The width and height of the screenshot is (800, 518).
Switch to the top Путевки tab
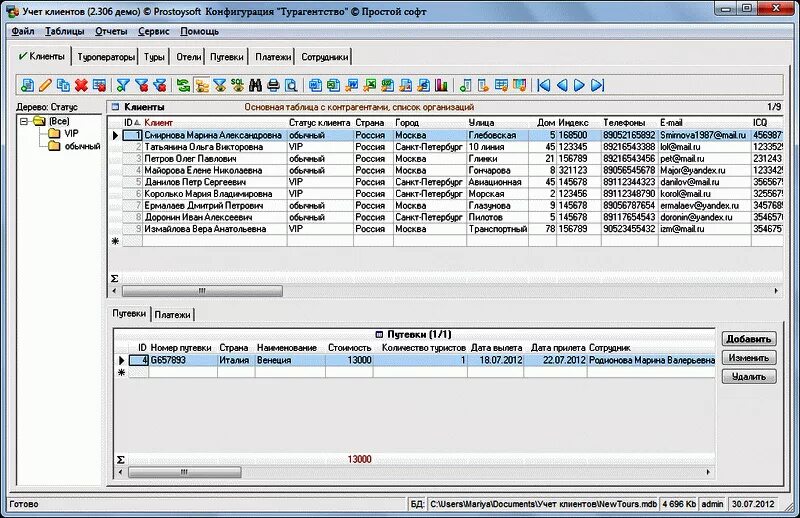(227, 57)
